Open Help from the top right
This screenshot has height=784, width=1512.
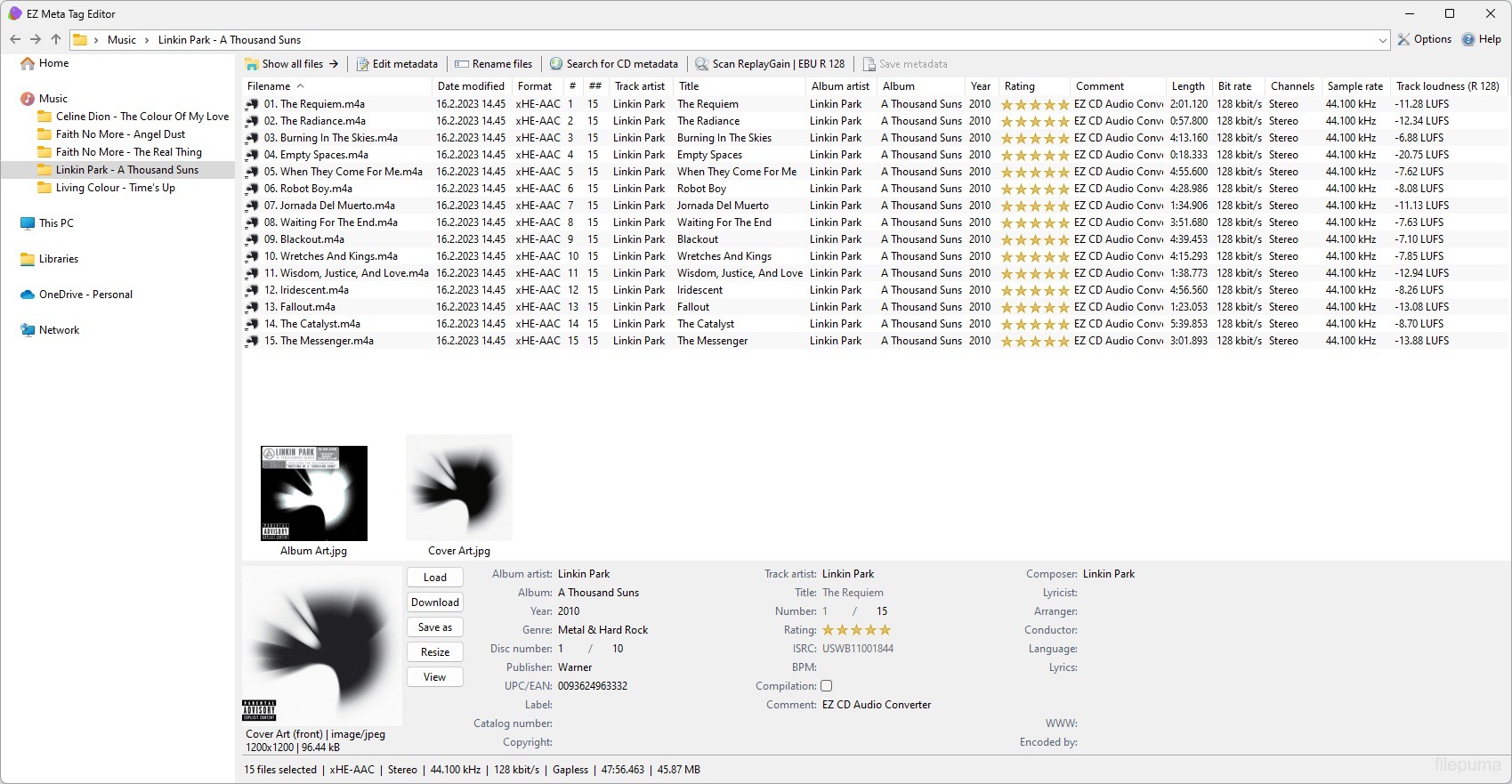click(1481, 39)
